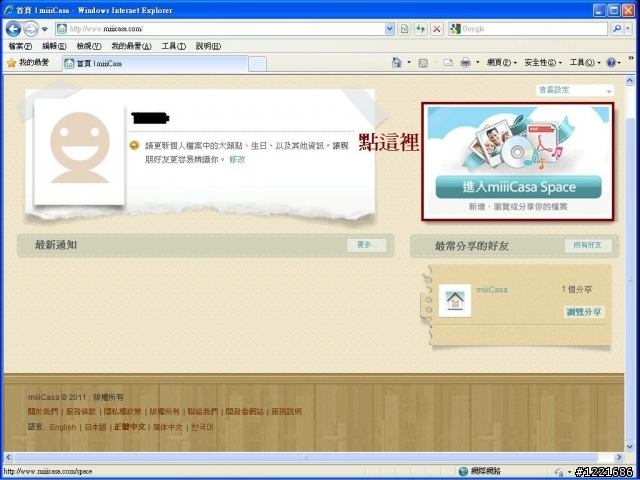The image size is (640, 480).
Task: Open the 安全性(S) command bar dropdown
Action: pos(543,63)
